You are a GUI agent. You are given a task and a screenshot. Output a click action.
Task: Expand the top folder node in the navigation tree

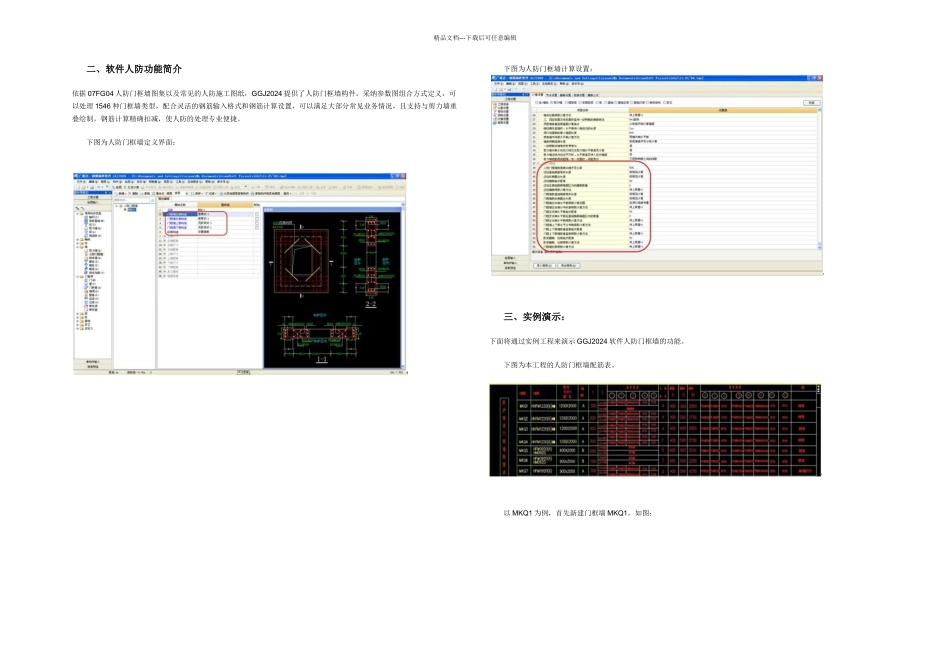pos(78,213)
